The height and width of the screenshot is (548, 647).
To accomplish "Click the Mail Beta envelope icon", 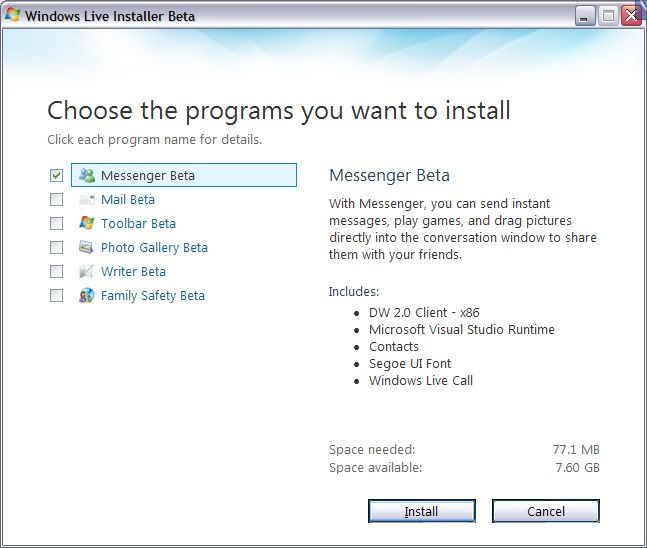I will [87, 200].
